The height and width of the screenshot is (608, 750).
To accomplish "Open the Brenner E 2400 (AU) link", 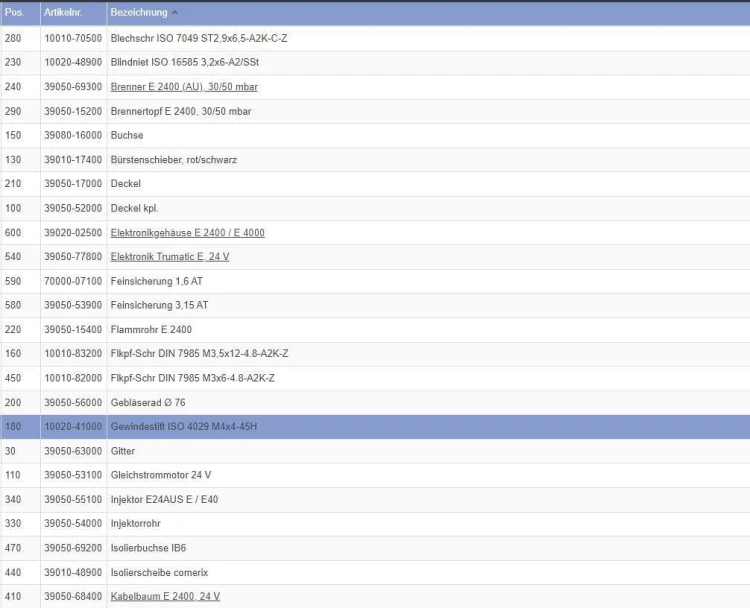I will point(184,87).
